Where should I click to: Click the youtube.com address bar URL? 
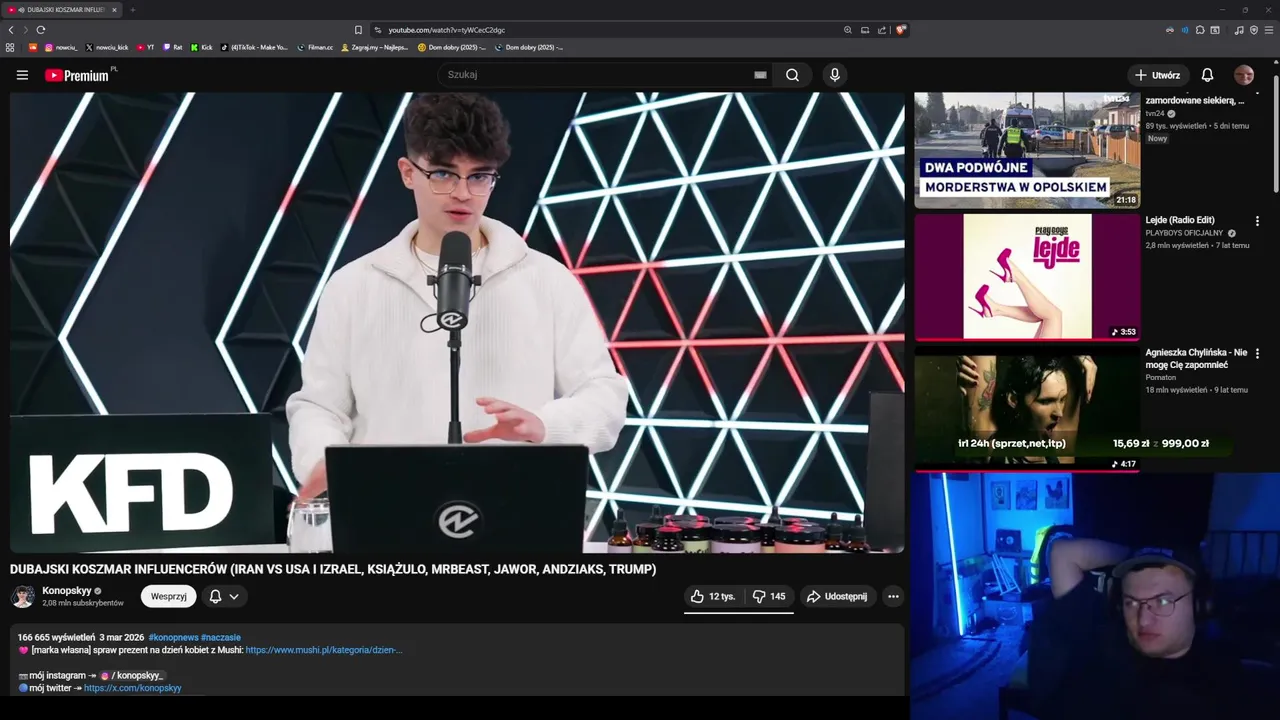pyautogui.click(x=447, y=30)
